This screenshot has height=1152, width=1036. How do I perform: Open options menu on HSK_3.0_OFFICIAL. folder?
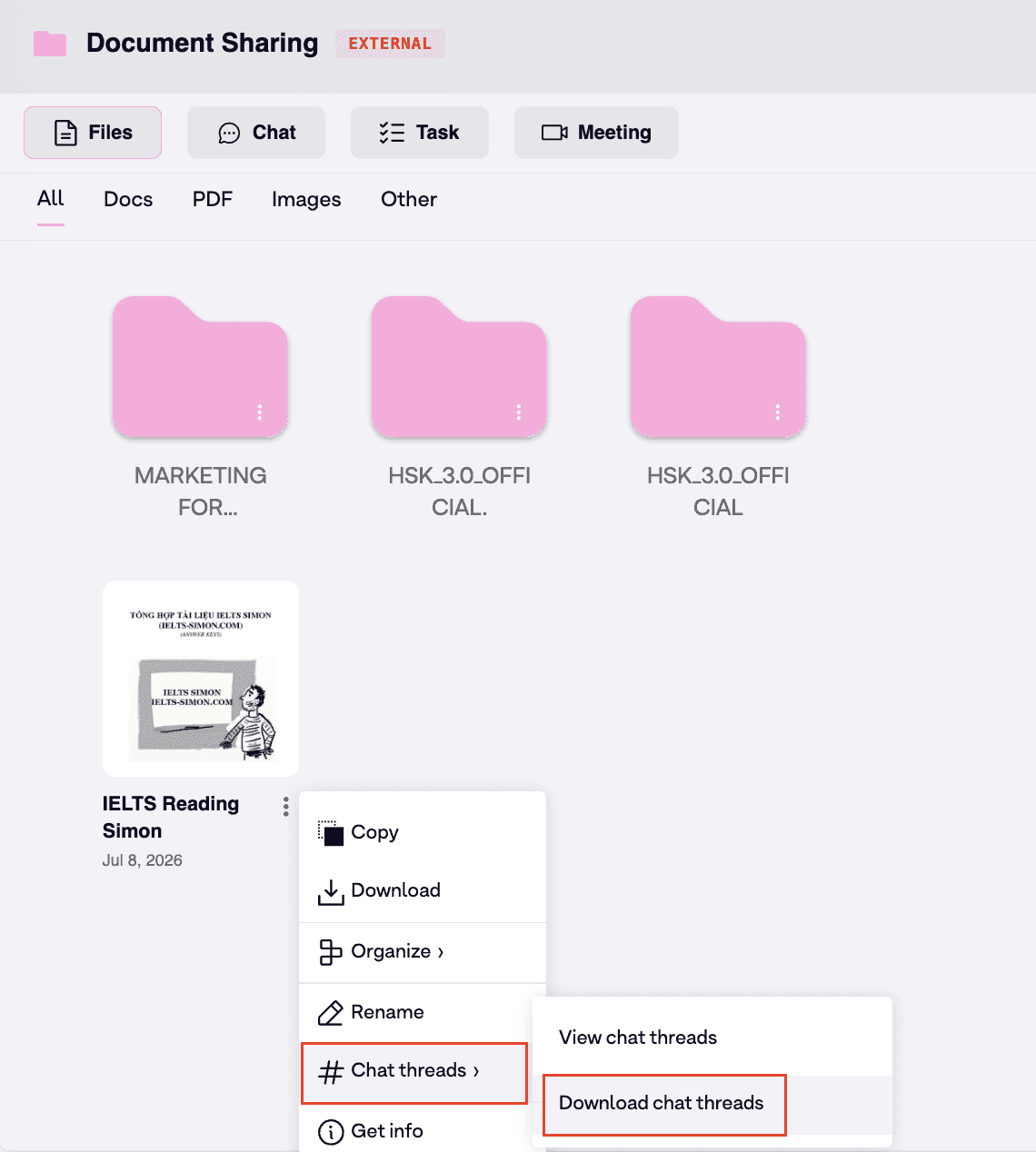tap(519, 412)
